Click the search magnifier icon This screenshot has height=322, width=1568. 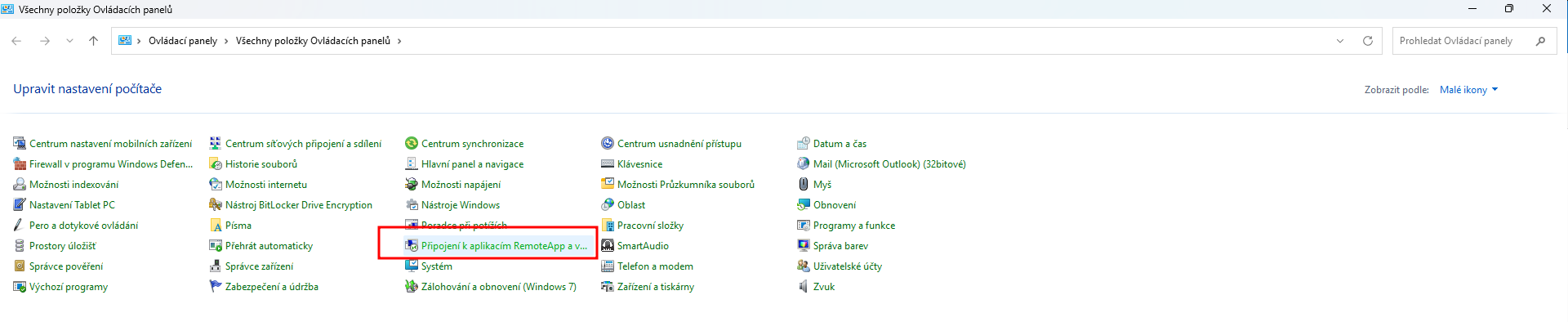[x=1540, y=41]
